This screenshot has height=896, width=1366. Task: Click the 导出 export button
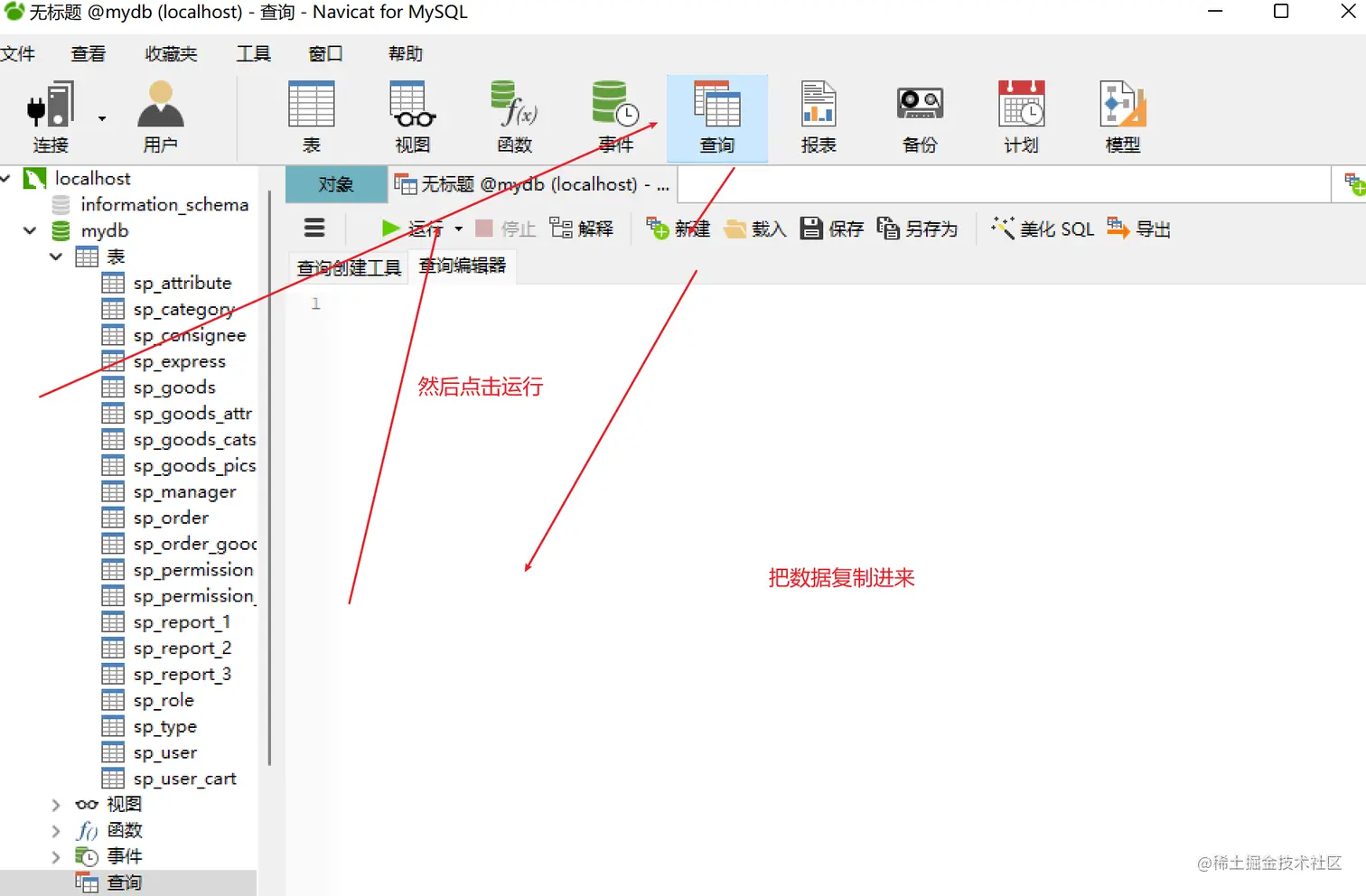pos(1138,229)
